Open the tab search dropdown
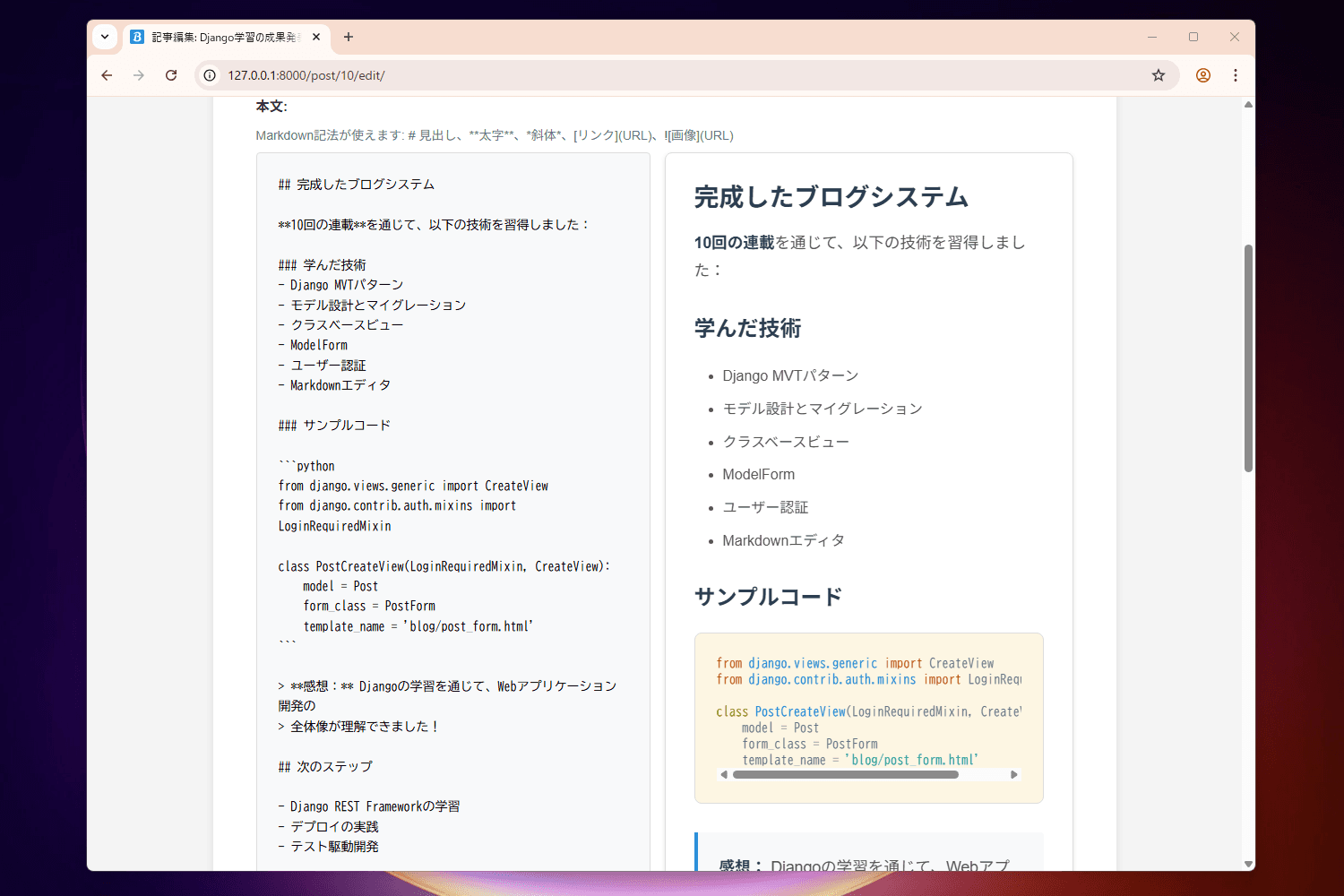This screenshot has width=1344, height=896. (105, 37)
